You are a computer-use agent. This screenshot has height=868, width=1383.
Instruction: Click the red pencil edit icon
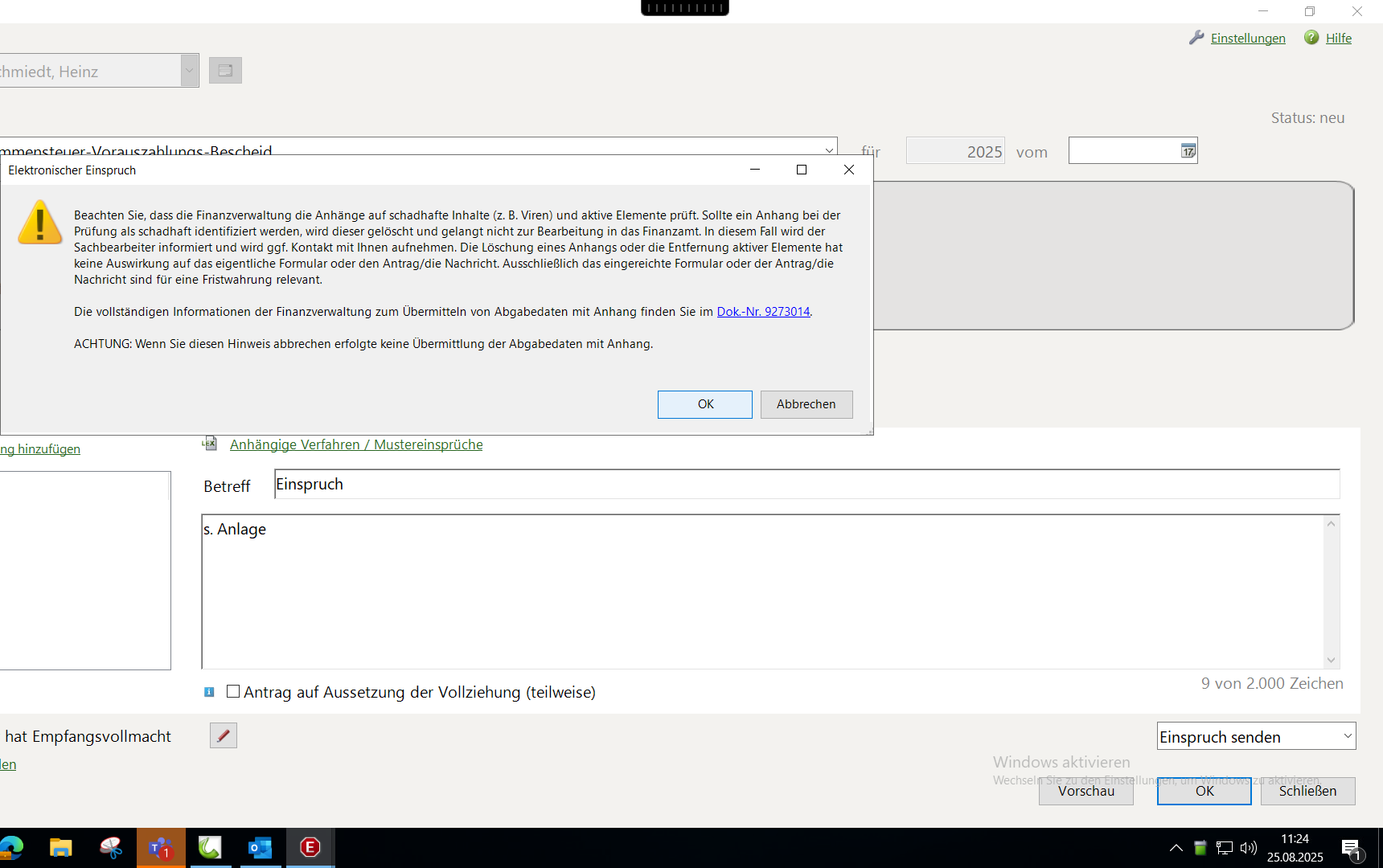(224, 735)
